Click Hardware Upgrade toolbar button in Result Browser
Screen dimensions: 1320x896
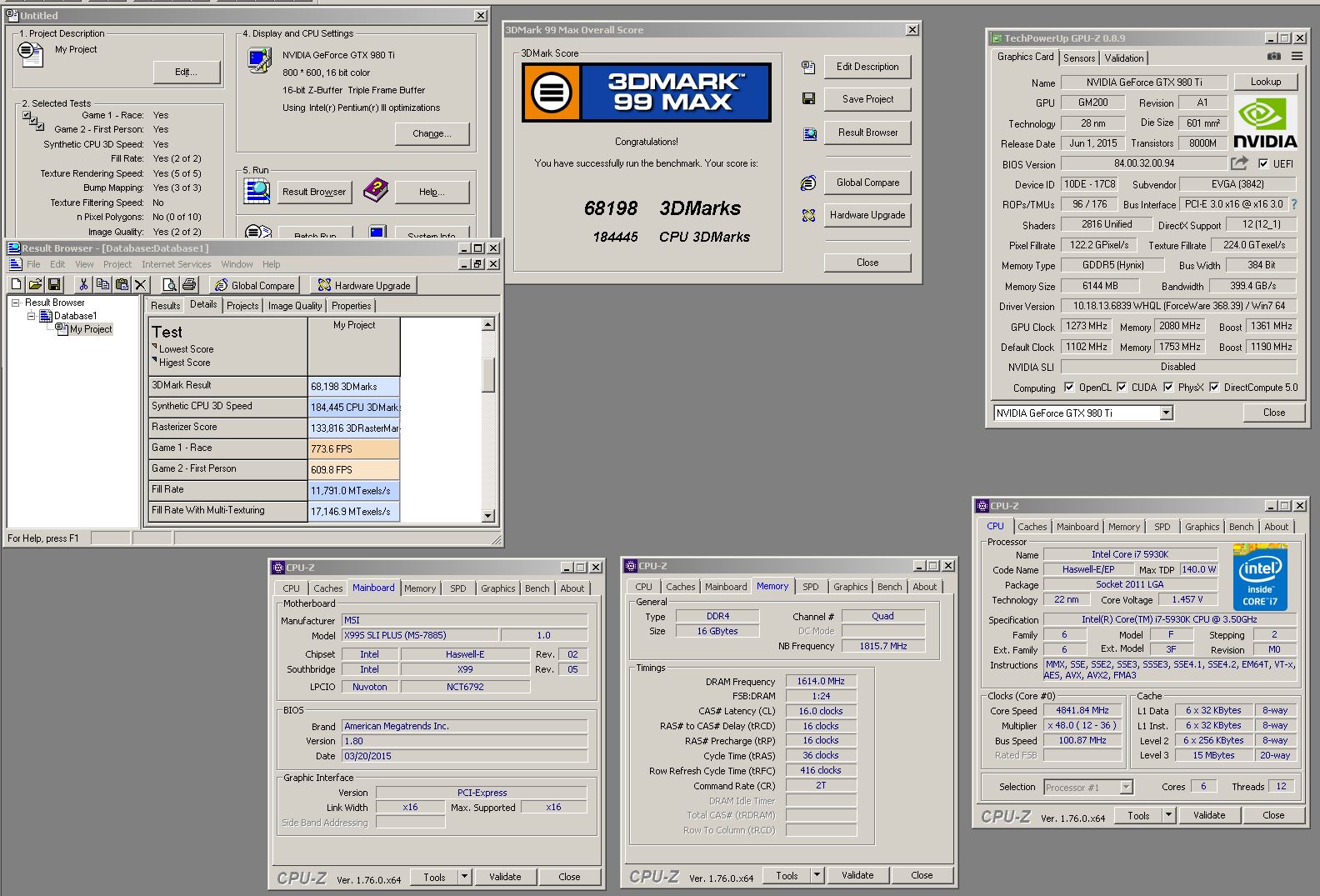pyautogui.click(x=364, y=285)
